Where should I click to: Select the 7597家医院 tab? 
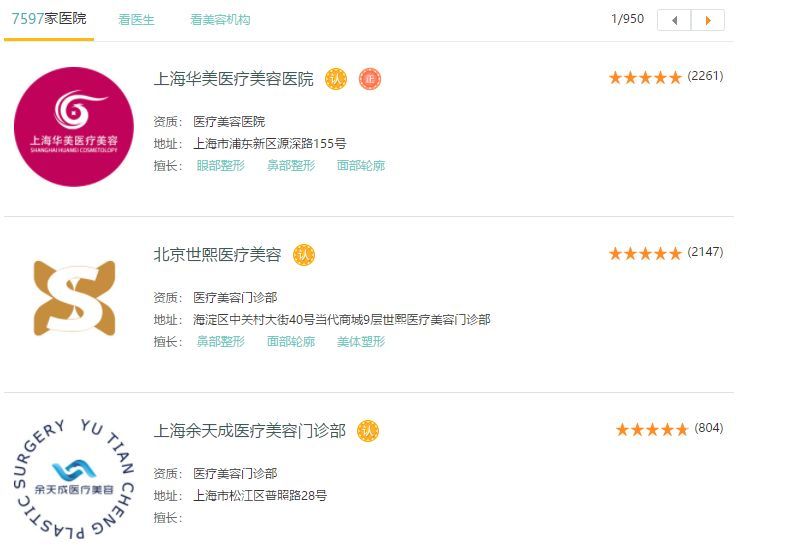(49, 19)
